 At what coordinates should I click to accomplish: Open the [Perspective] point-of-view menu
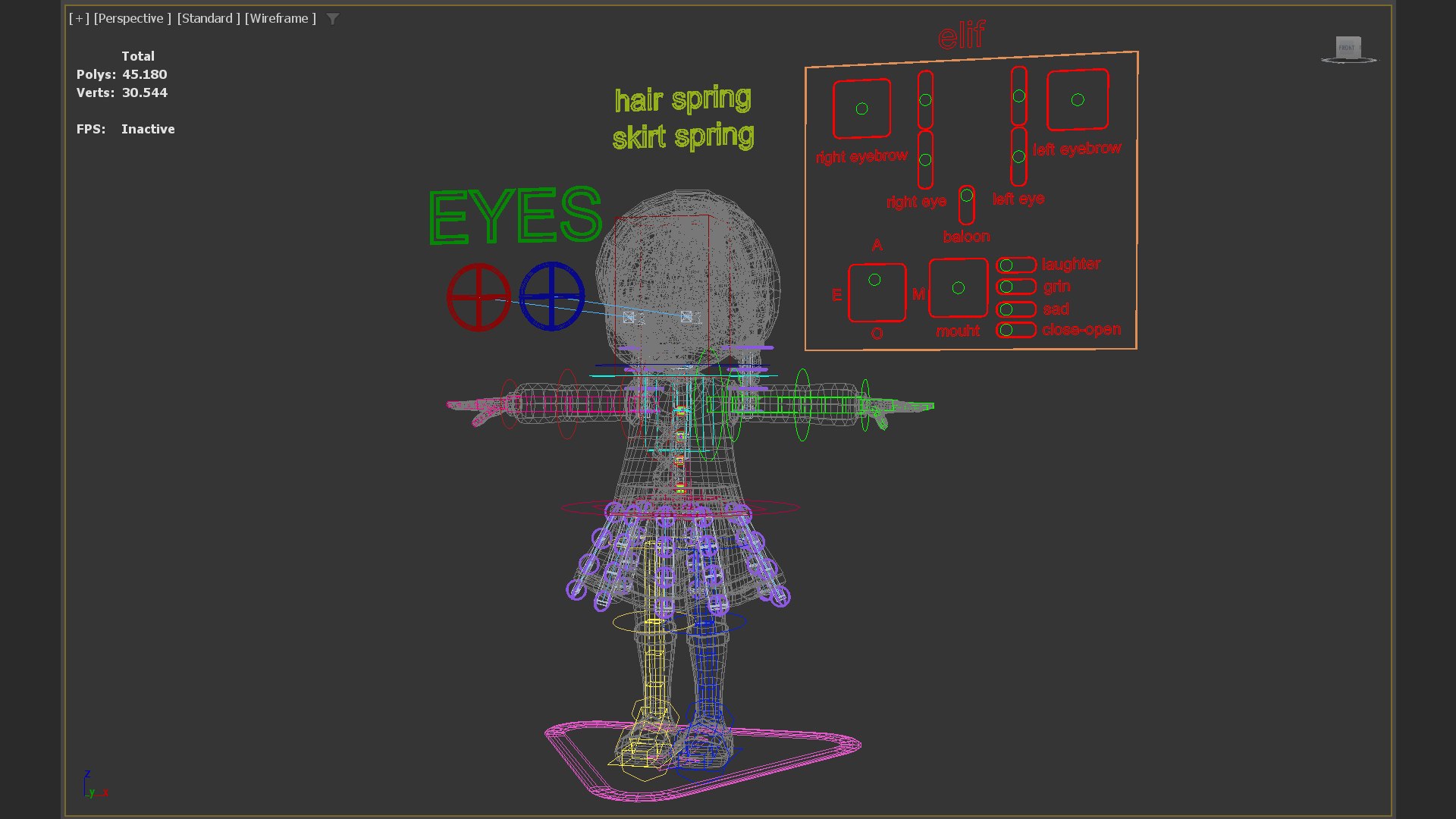132,18
